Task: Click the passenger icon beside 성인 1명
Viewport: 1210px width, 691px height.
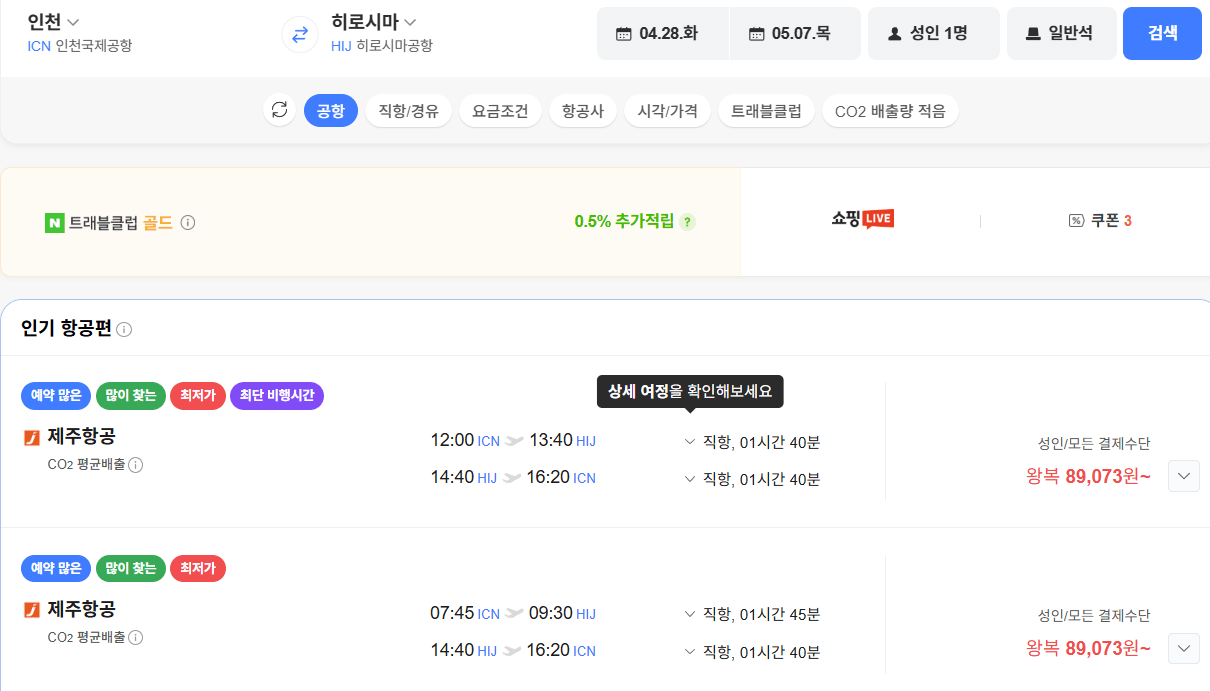Action: [892, 33]
